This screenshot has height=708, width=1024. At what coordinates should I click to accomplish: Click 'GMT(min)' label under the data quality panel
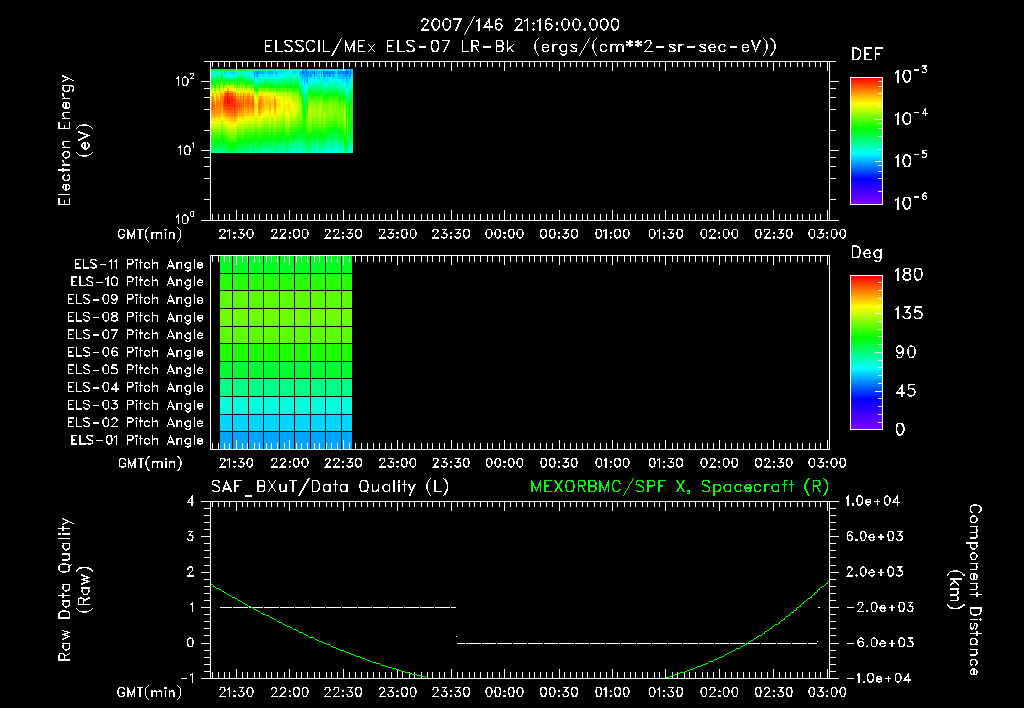tap(150, 692)
